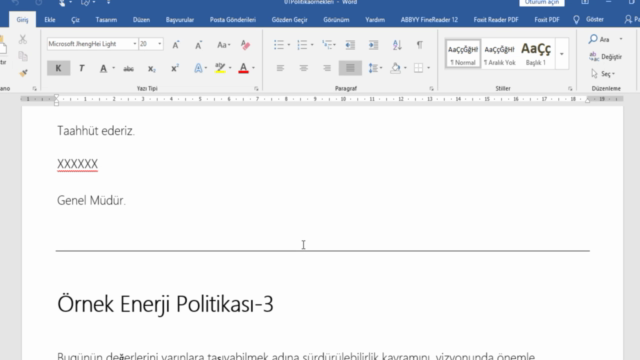Open Görünüm tab

tap(336, 20)
